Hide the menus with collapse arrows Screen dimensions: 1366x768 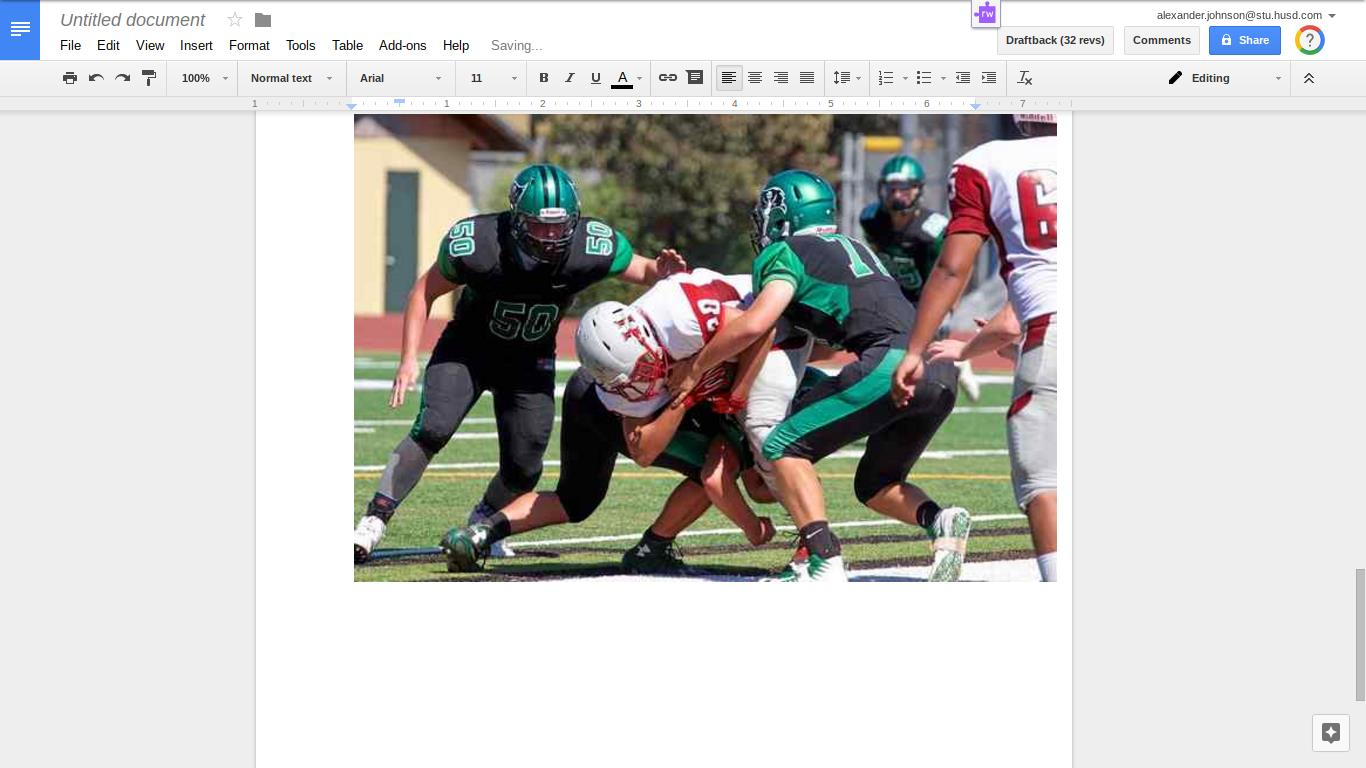click(1308, 78)
